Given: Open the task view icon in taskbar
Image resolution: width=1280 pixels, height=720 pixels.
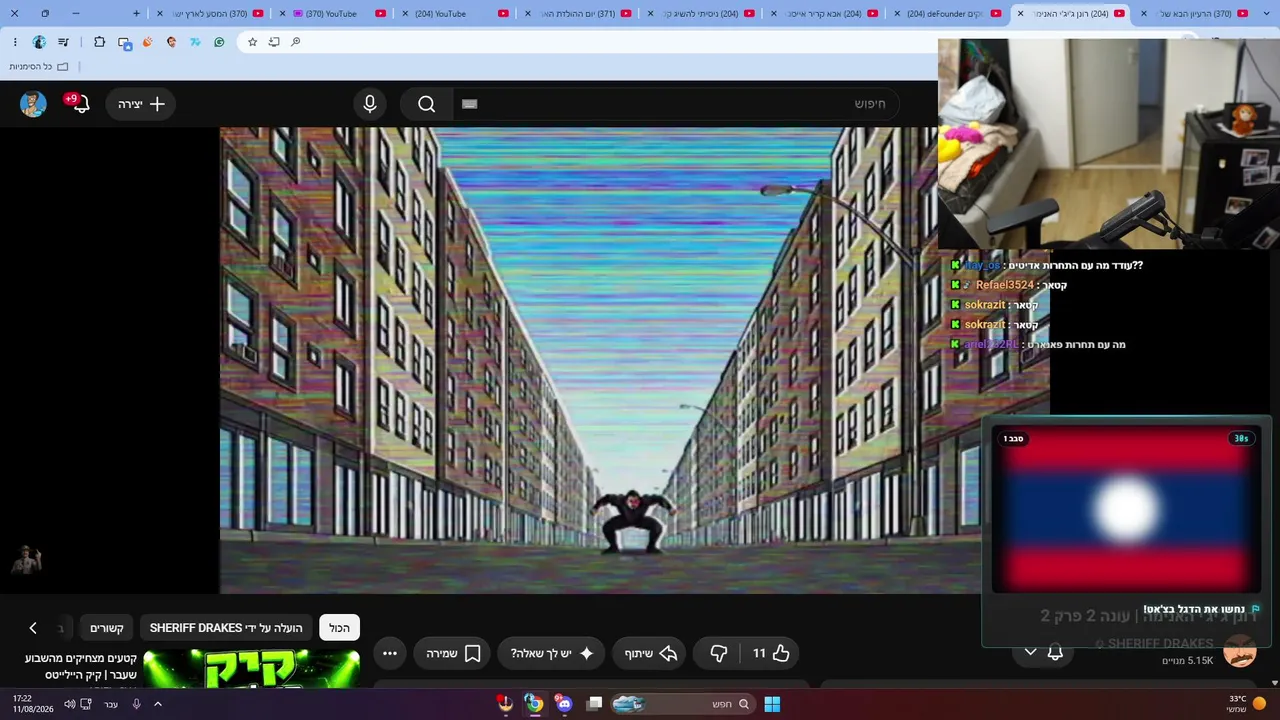Looking at the screenshot, I should [594, 704].
